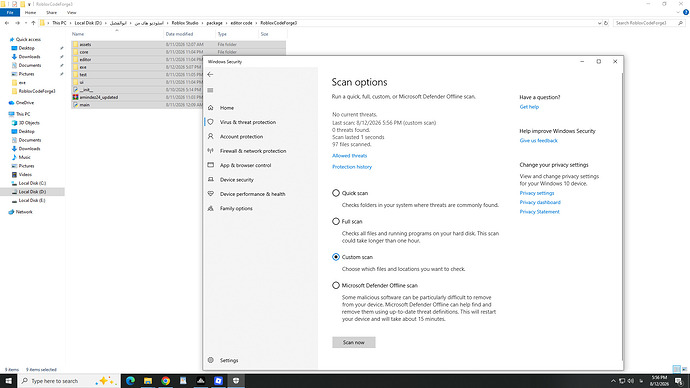Click the Virus & threat protection shield icon
The image size is (690, 388).
pos(210,122)
